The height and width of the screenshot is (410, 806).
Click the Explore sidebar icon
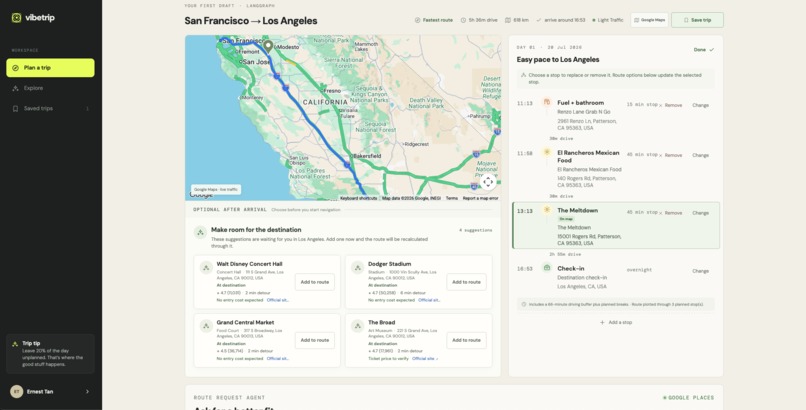tap(15, 88)
